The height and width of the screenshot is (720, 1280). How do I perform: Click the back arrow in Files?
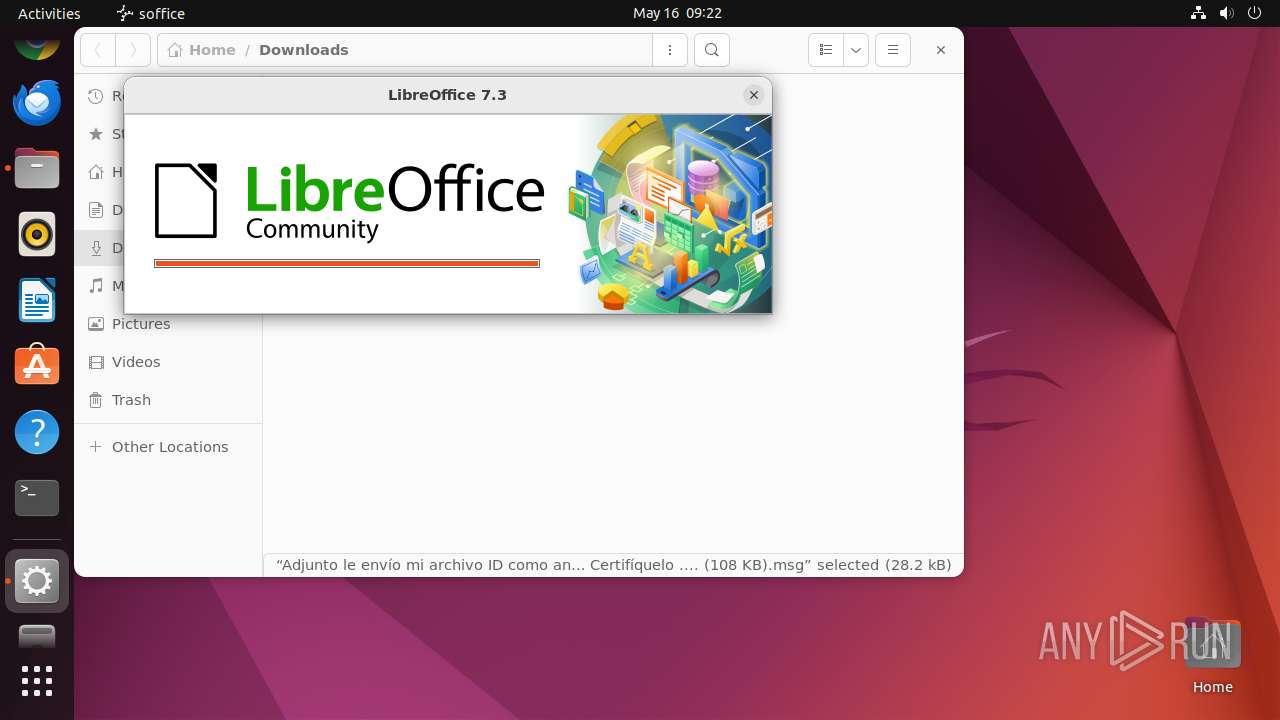click(98, 50)
